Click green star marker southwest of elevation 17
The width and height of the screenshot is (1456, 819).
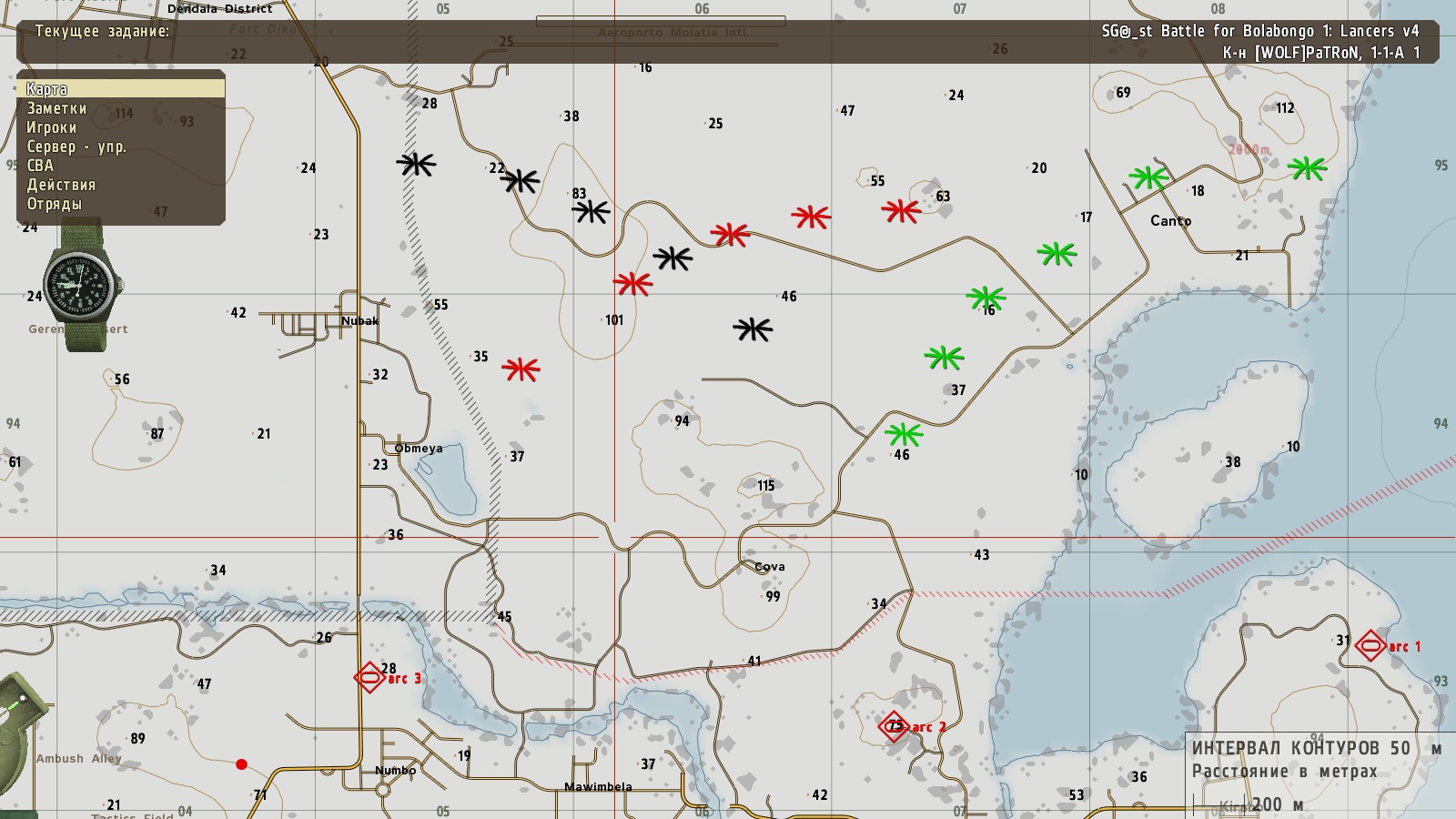tap(1057, 254)
